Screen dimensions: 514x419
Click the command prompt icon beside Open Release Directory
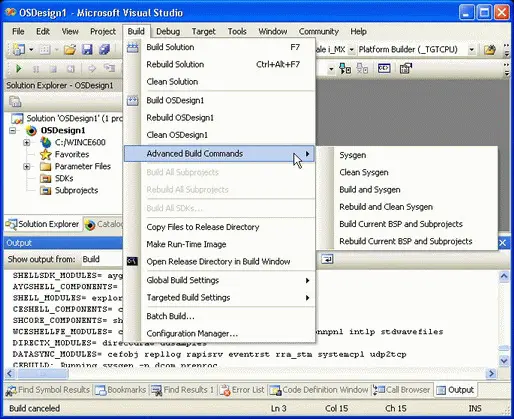(132, 261)
